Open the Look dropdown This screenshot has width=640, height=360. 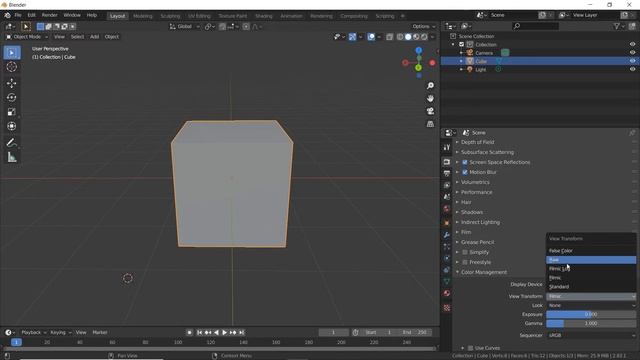(x=591, y=305)
